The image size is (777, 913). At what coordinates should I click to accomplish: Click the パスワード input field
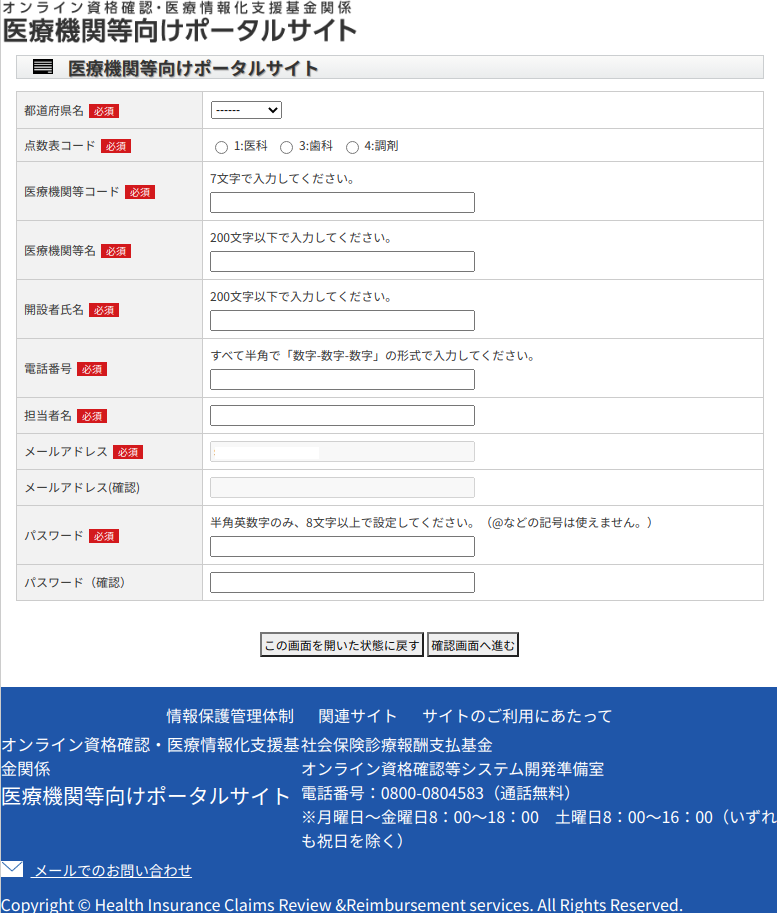342,547
